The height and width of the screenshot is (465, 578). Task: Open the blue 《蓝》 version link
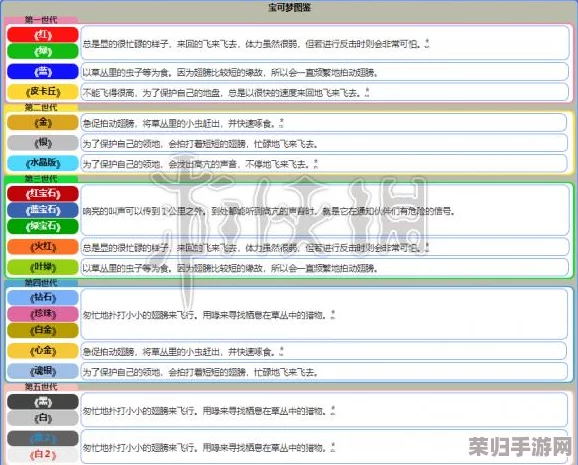pyautogui.click(x=43, y=72)
